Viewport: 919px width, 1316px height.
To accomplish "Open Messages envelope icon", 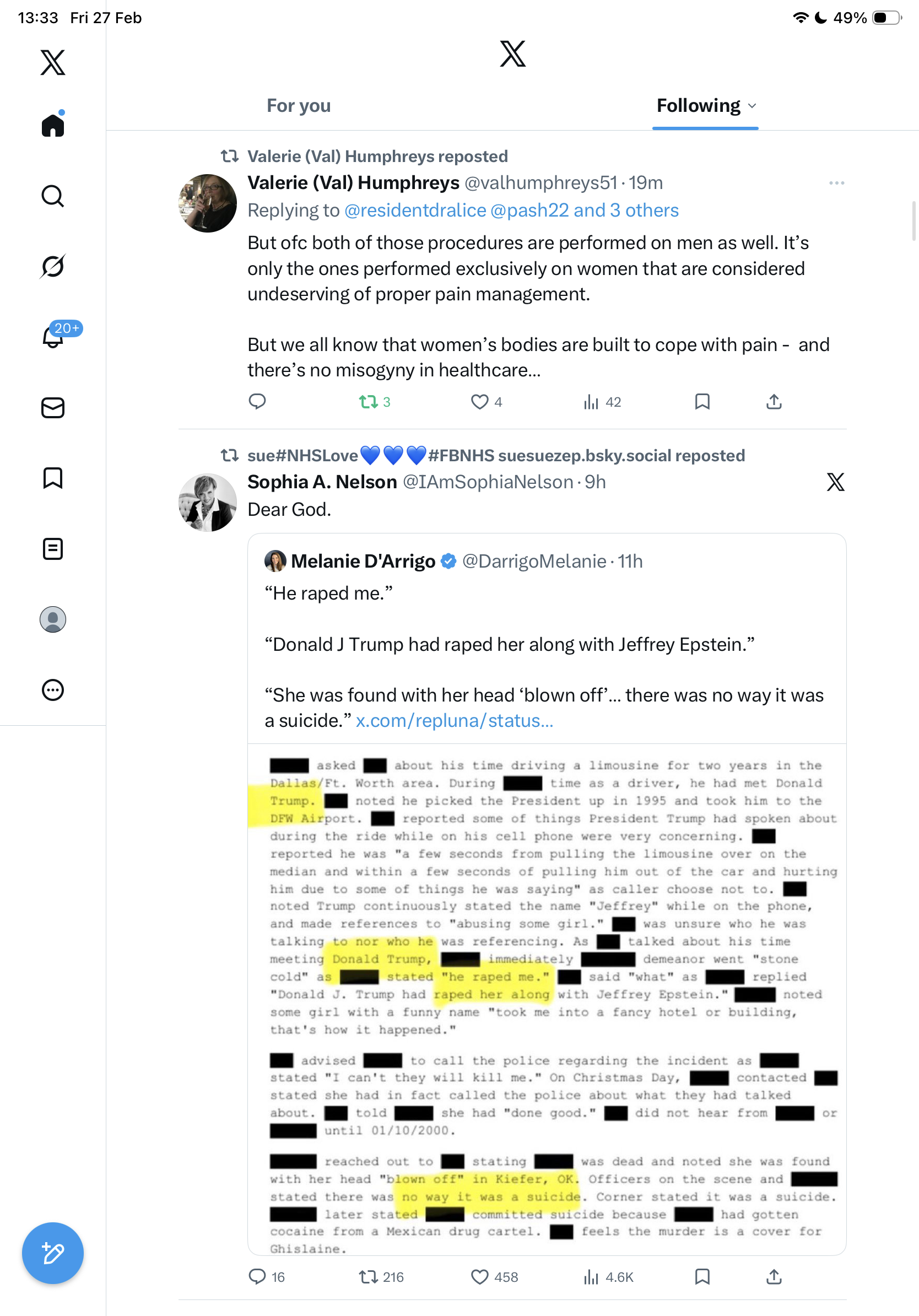I will pos(53,407).
